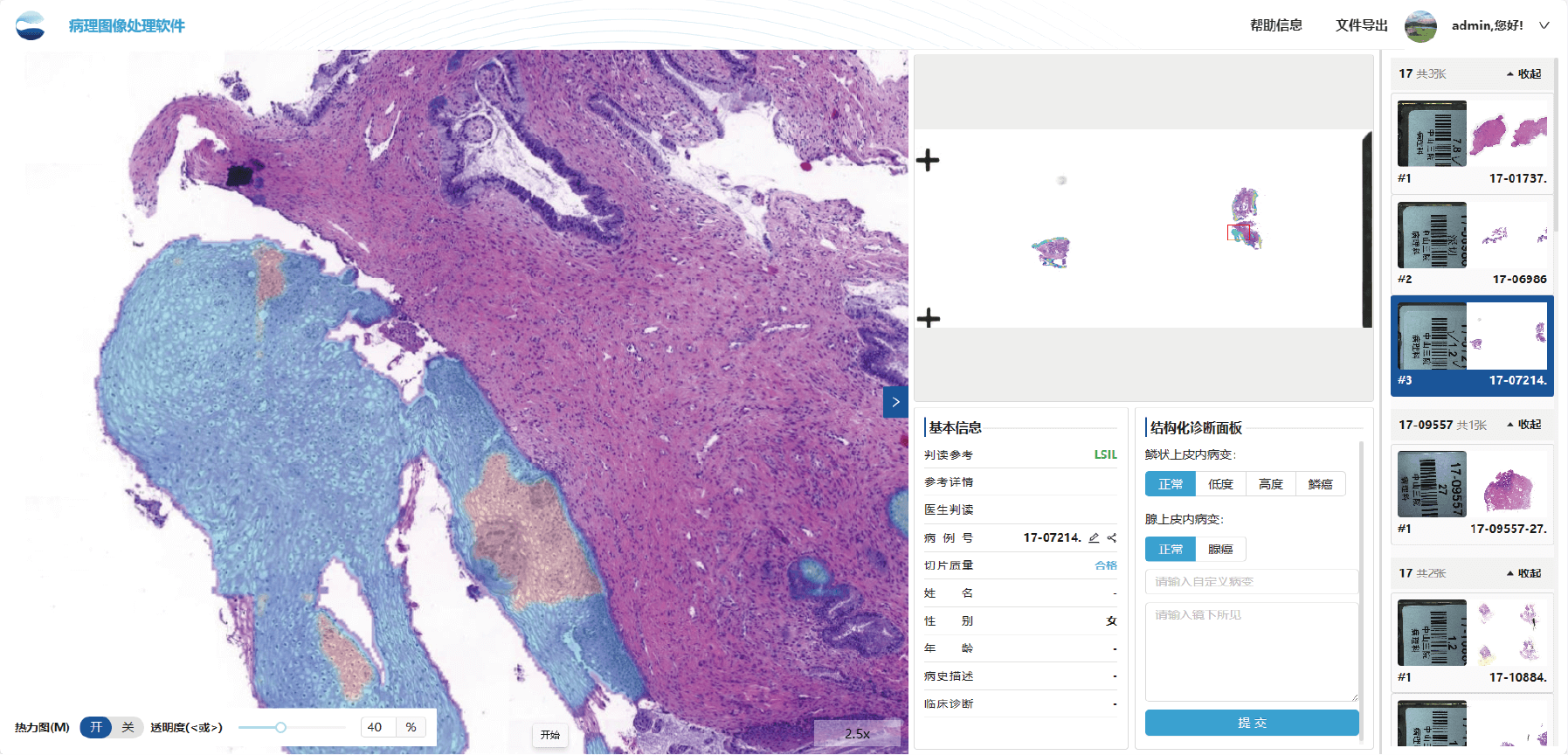Viewport: 1568px width, 755px height.
Task: Click the custom lesion input field
Action: point(1252,581)
